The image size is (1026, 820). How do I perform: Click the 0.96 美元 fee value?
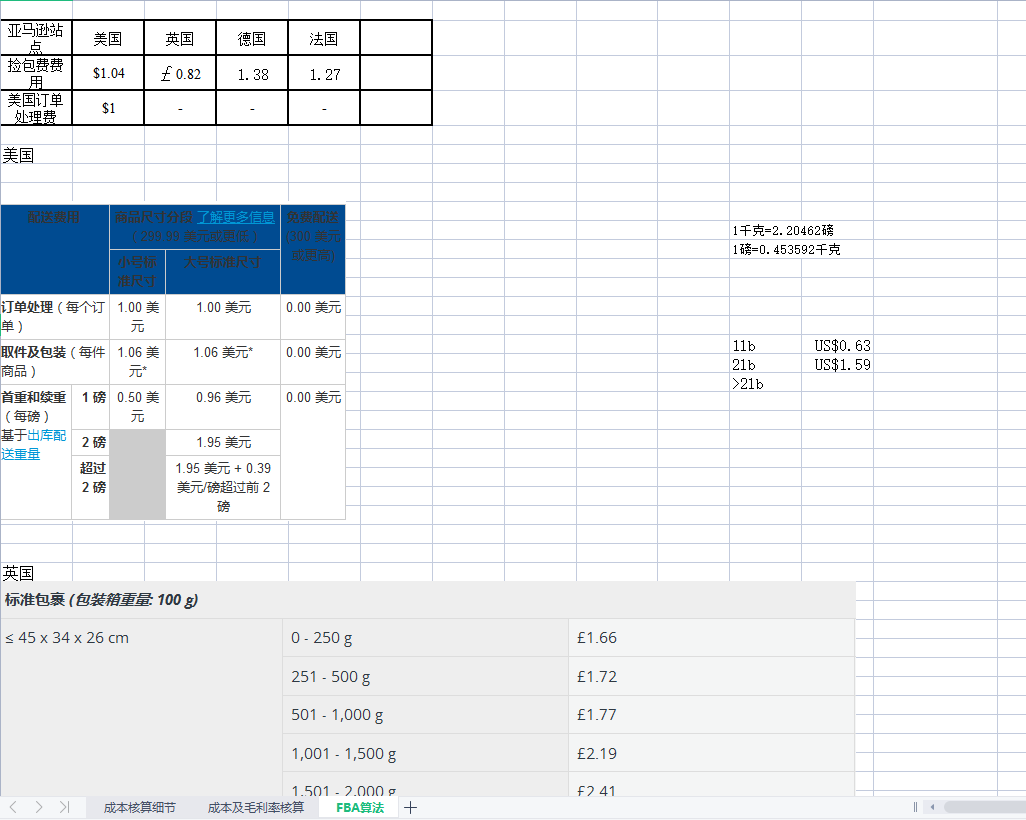click(x=224, y=397)
